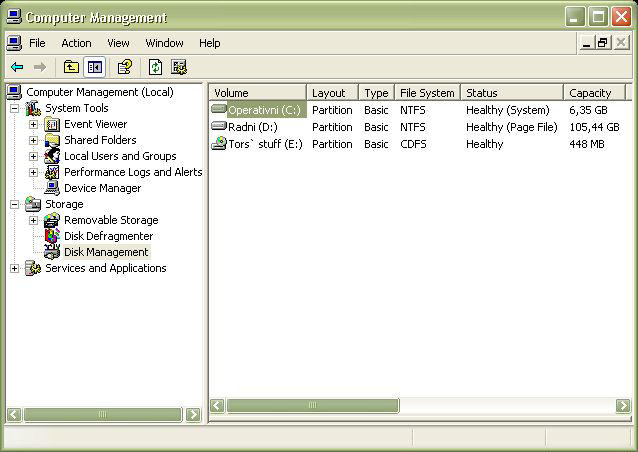
Task: Open Device Manager in the tree
Action: tap(102, 188)
